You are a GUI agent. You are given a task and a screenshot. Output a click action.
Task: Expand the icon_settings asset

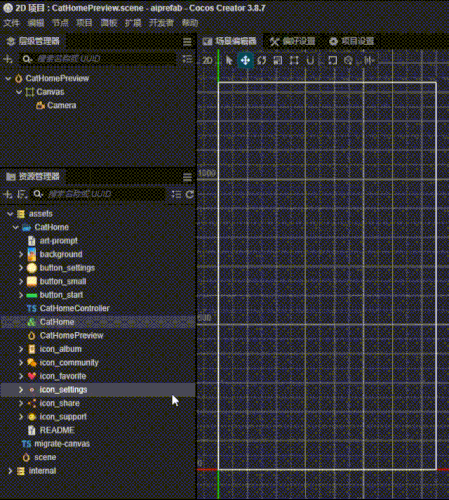click(21, 390)
